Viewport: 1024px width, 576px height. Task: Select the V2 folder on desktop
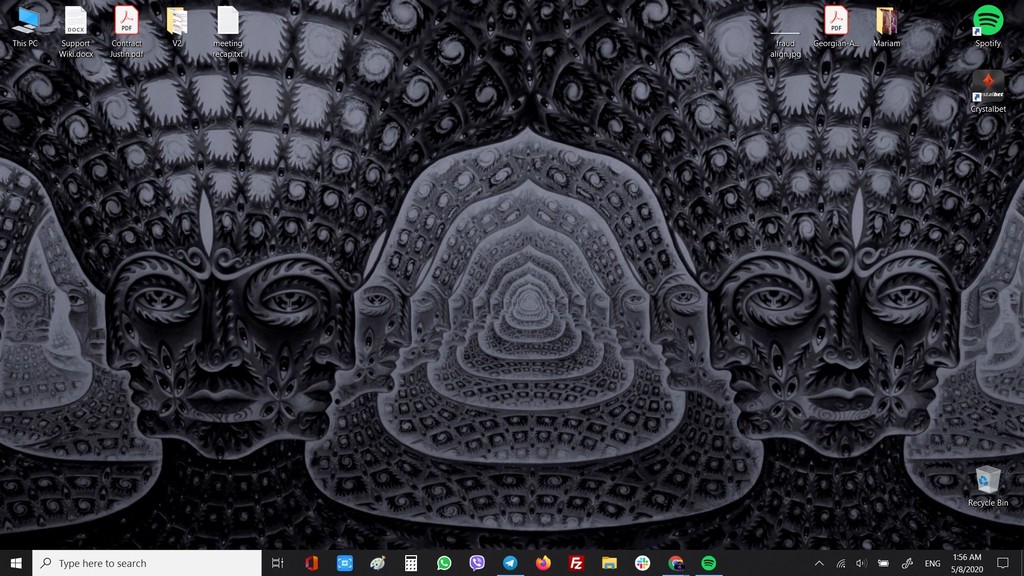click(x=177, y=27)
